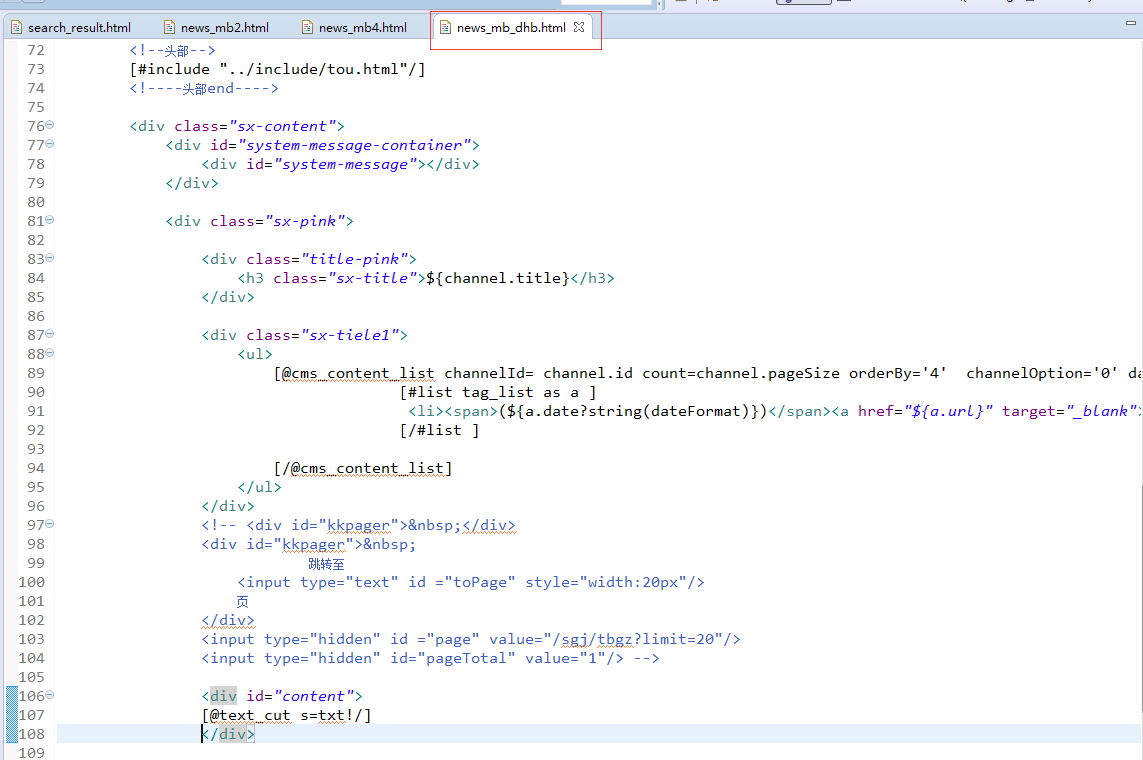Place cursor on ${channel.title} expression
Viewport: 1143px width, 760px height.
click(x=497, y=278)
